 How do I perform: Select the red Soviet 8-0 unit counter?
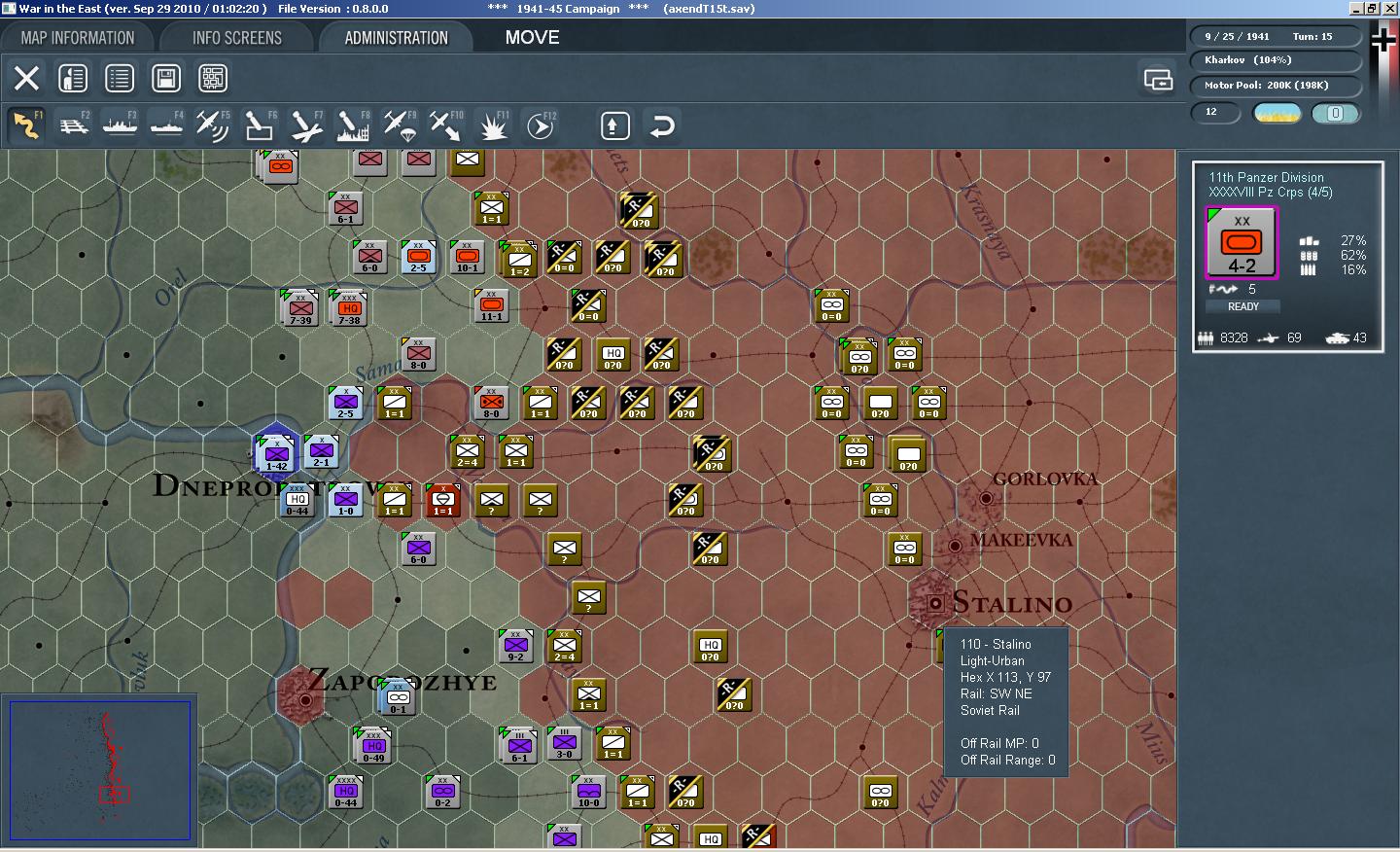491,404
